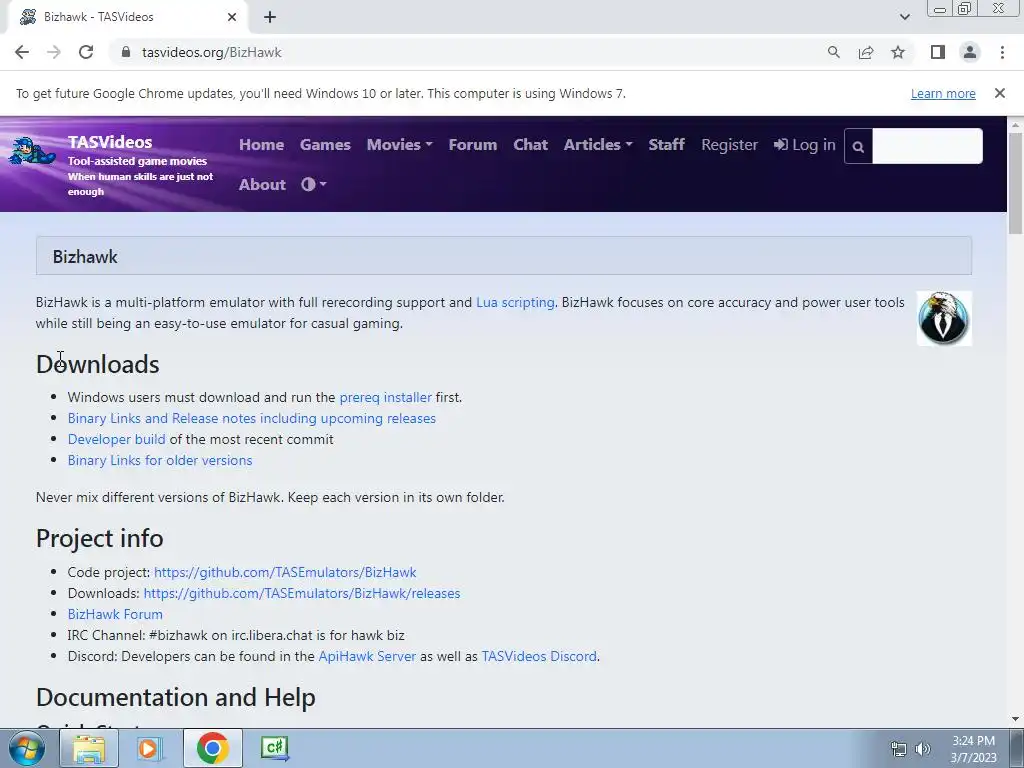Open Binary Links and Release notes link
Screen dimensions: 1024x768
point(251,418)
